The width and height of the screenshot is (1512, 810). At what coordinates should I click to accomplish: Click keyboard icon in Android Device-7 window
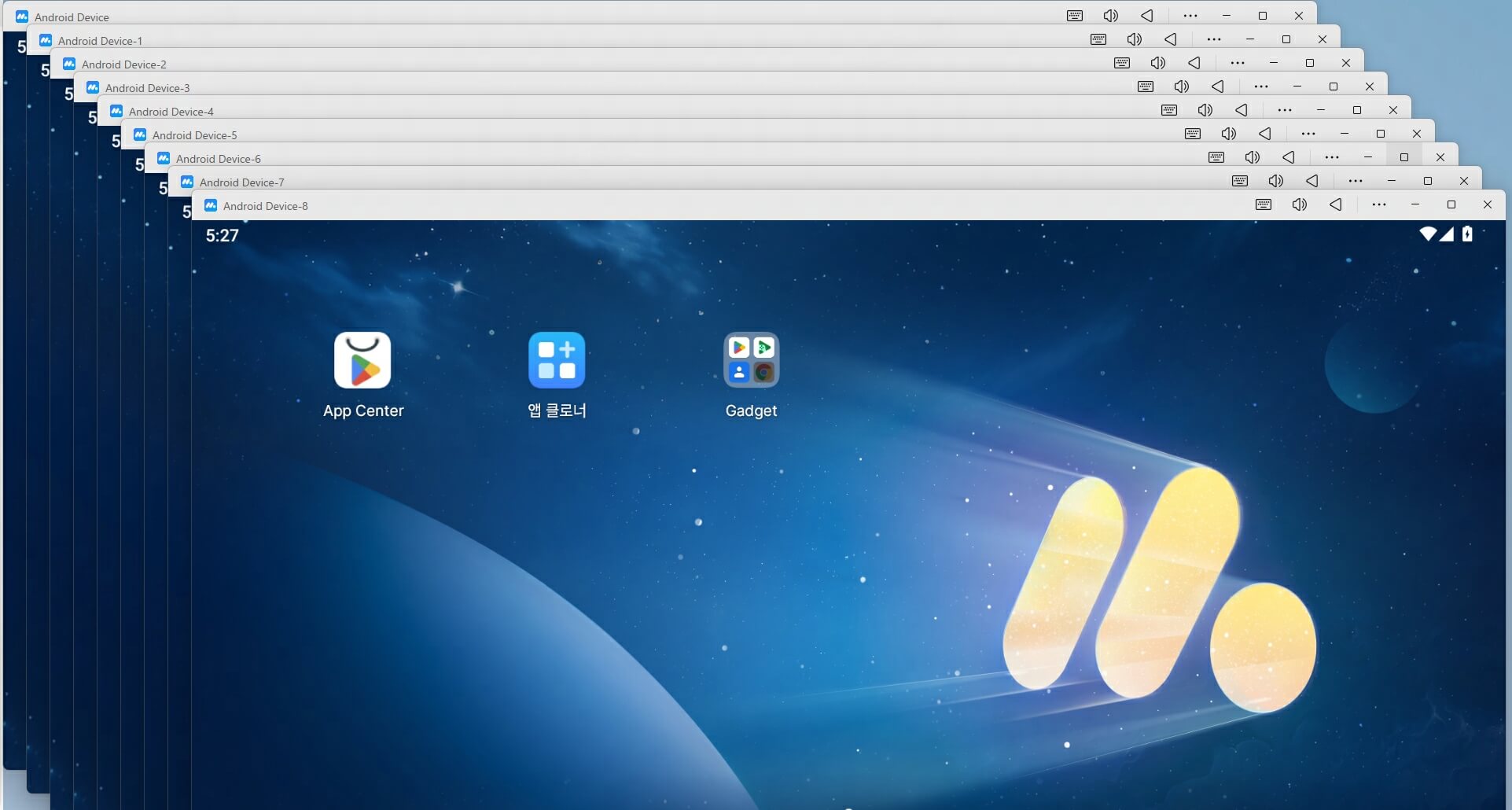pyautogui.click(x=1240, y=181)
